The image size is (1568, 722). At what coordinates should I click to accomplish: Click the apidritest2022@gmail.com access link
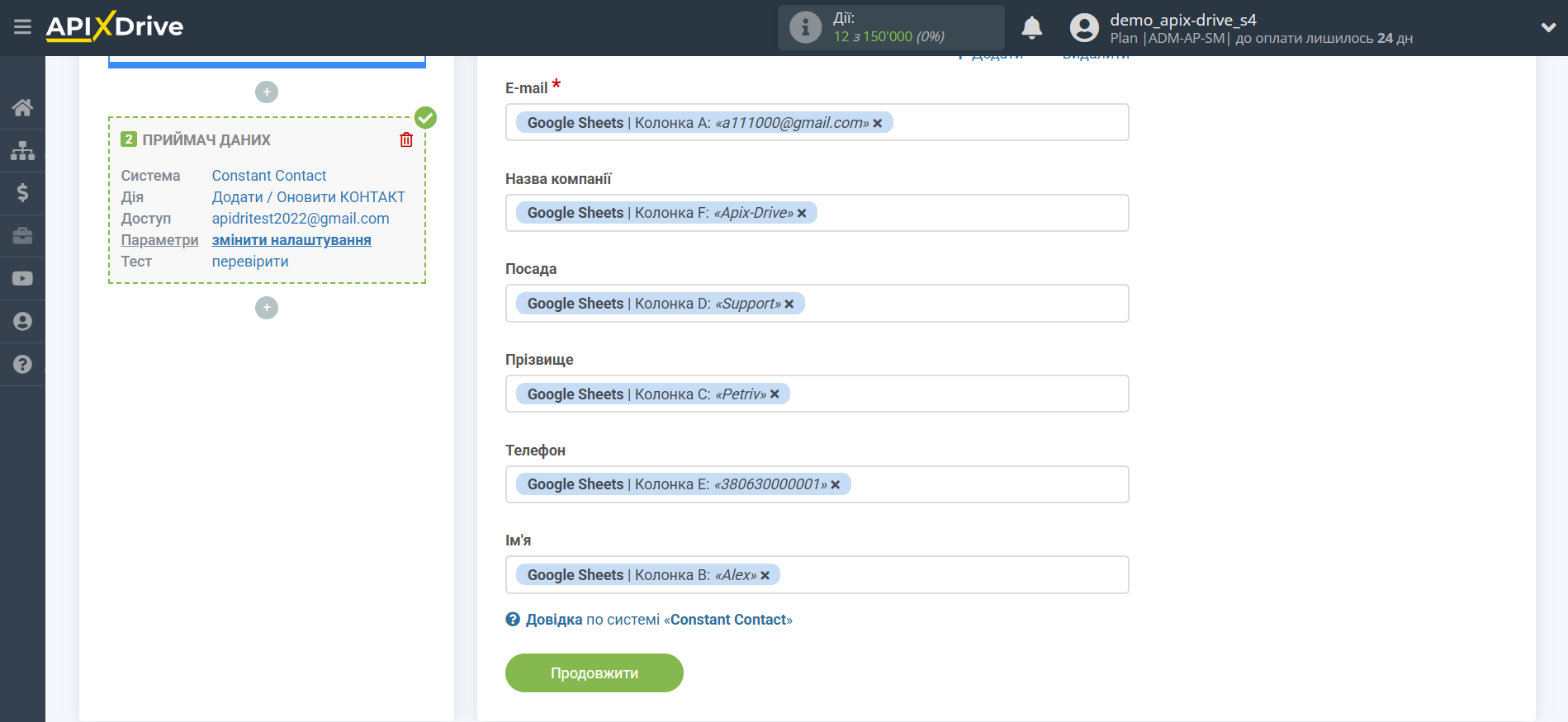(x=301, y=219)
